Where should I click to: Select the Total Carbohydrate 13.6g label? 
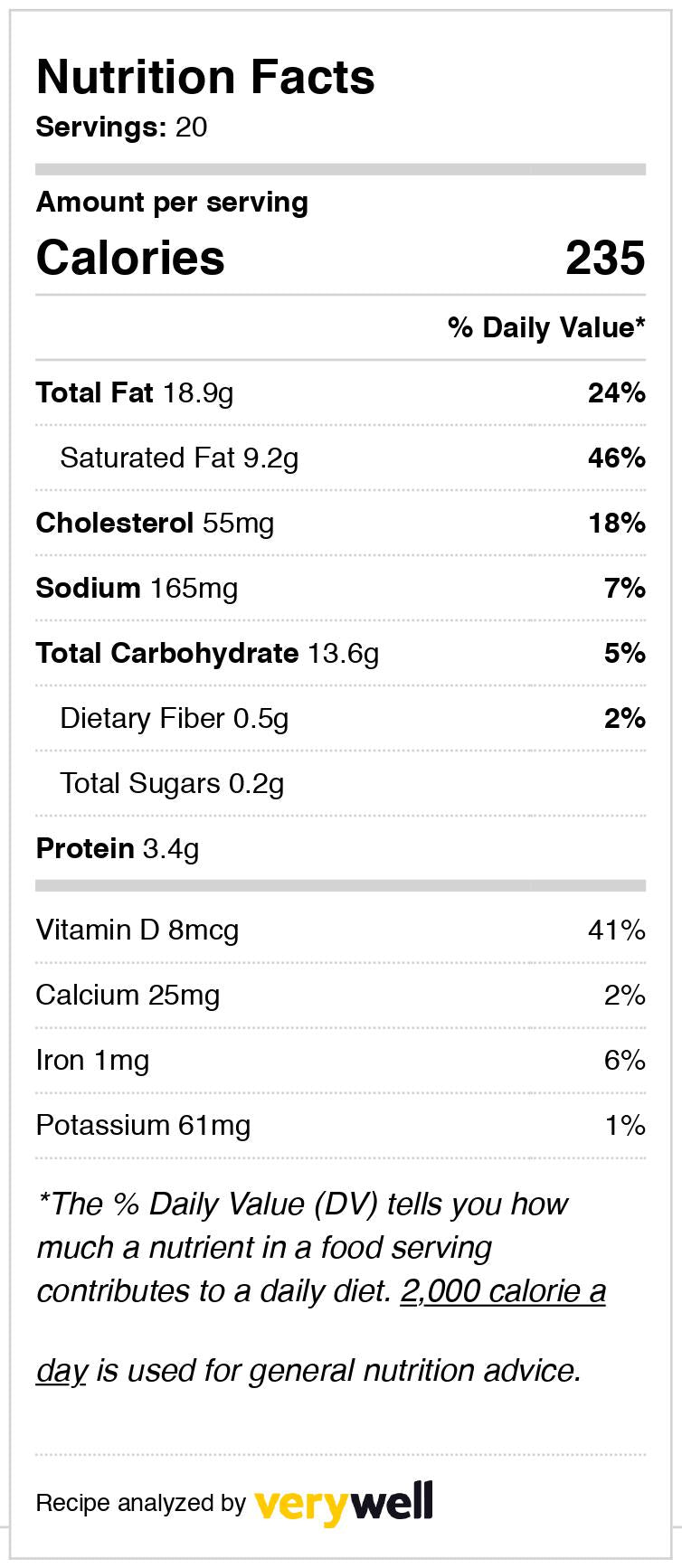(x=207, y=653)
